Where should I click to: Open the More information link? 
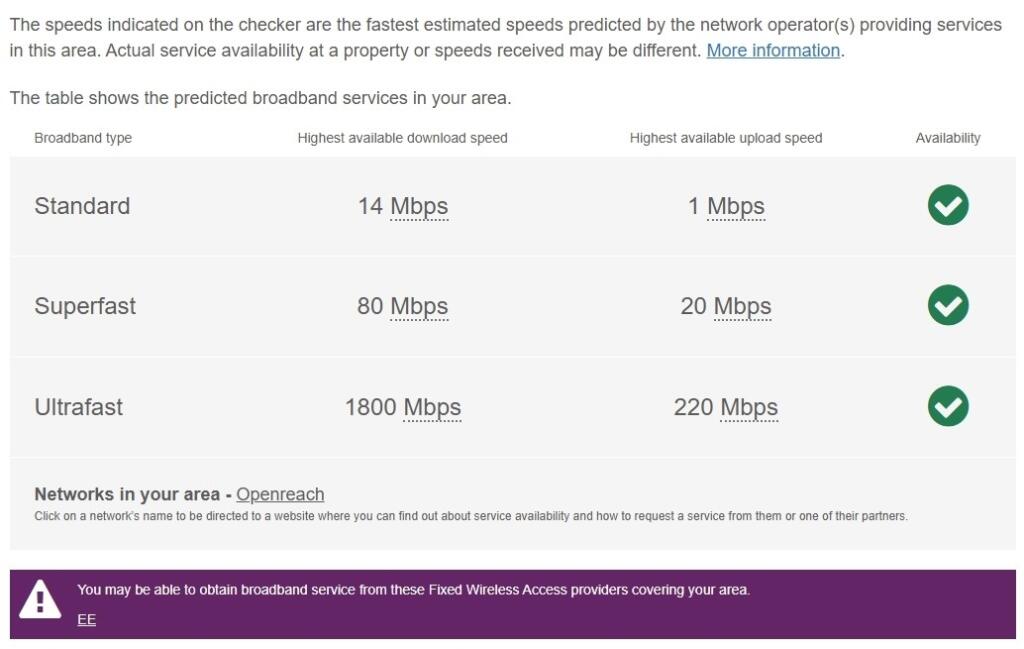773,50
